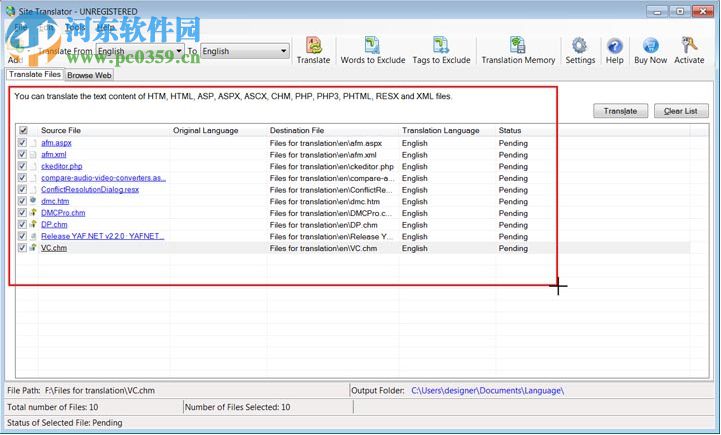Viewport: 721px width, 435px height.
Task: Uncheck the ckeditor.php row checkbox
Action: [22, 166]
